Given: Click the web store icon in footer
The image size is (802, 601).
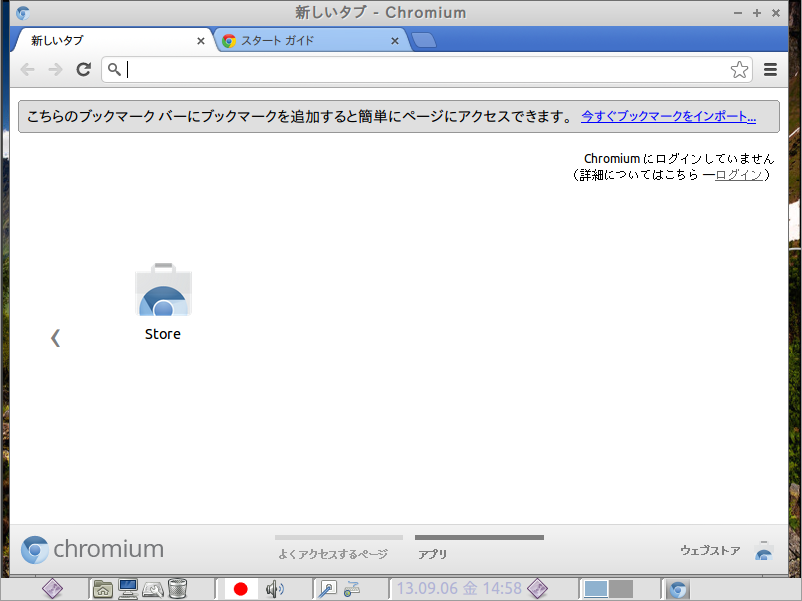Looking at the screenshot, I should coord(764,551).
